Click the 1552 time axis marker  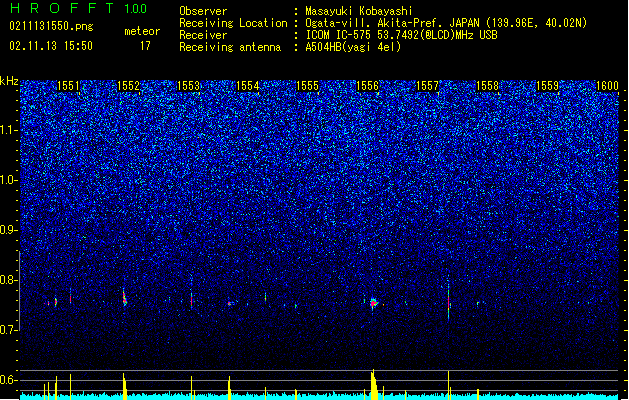(x=128, y=86)
